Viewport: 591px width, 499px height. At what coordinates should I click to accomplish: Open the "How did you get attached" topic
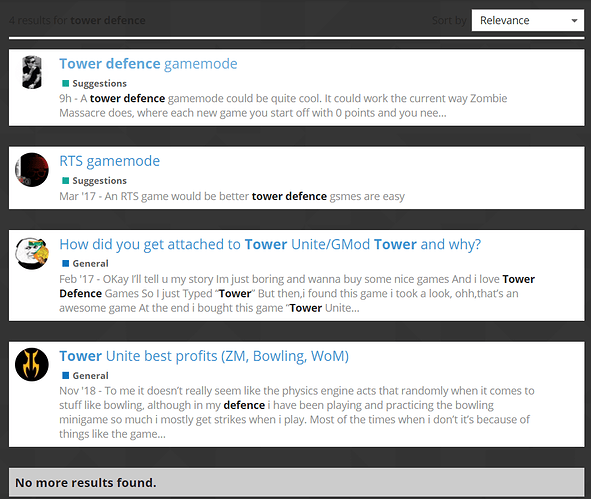pos(270,244)
